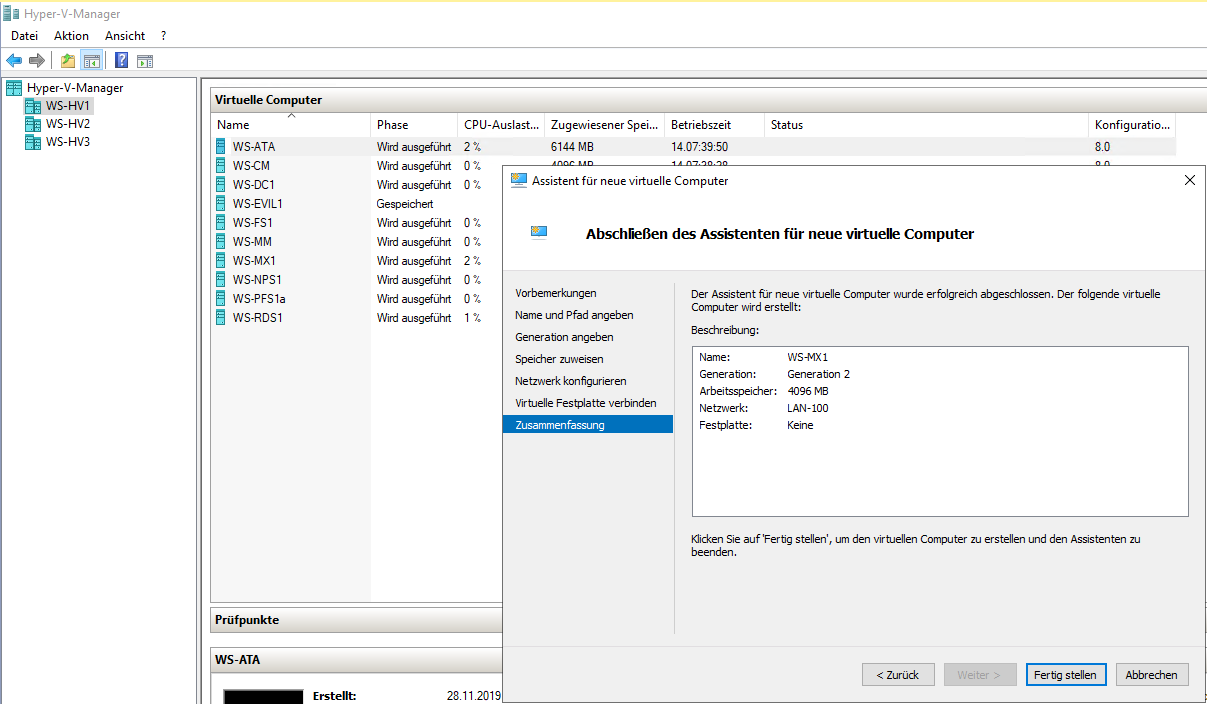Open the Aktion menu

(71, 35)
